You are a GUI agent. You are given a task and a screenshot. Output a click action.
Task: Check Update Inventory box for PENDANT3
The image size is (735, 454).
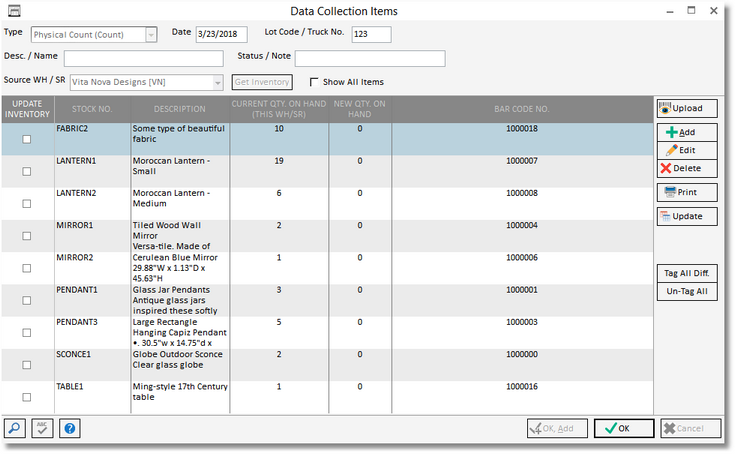pos(27,333)
